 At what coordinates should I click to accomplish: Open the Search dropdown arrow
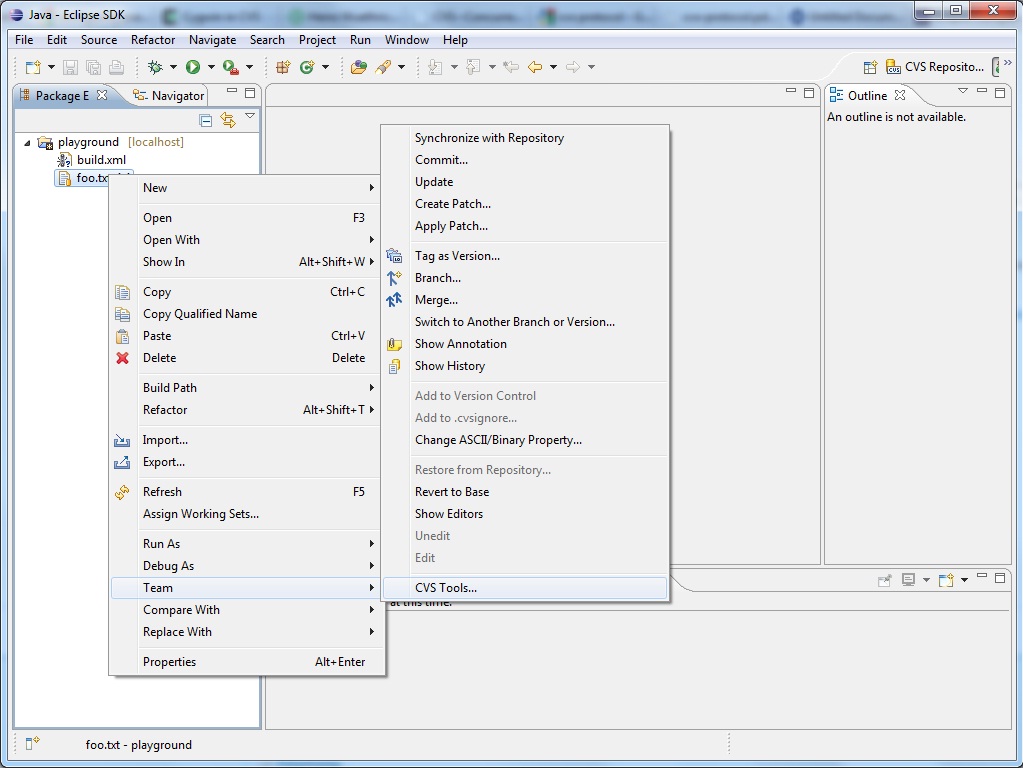coord(401,67)
